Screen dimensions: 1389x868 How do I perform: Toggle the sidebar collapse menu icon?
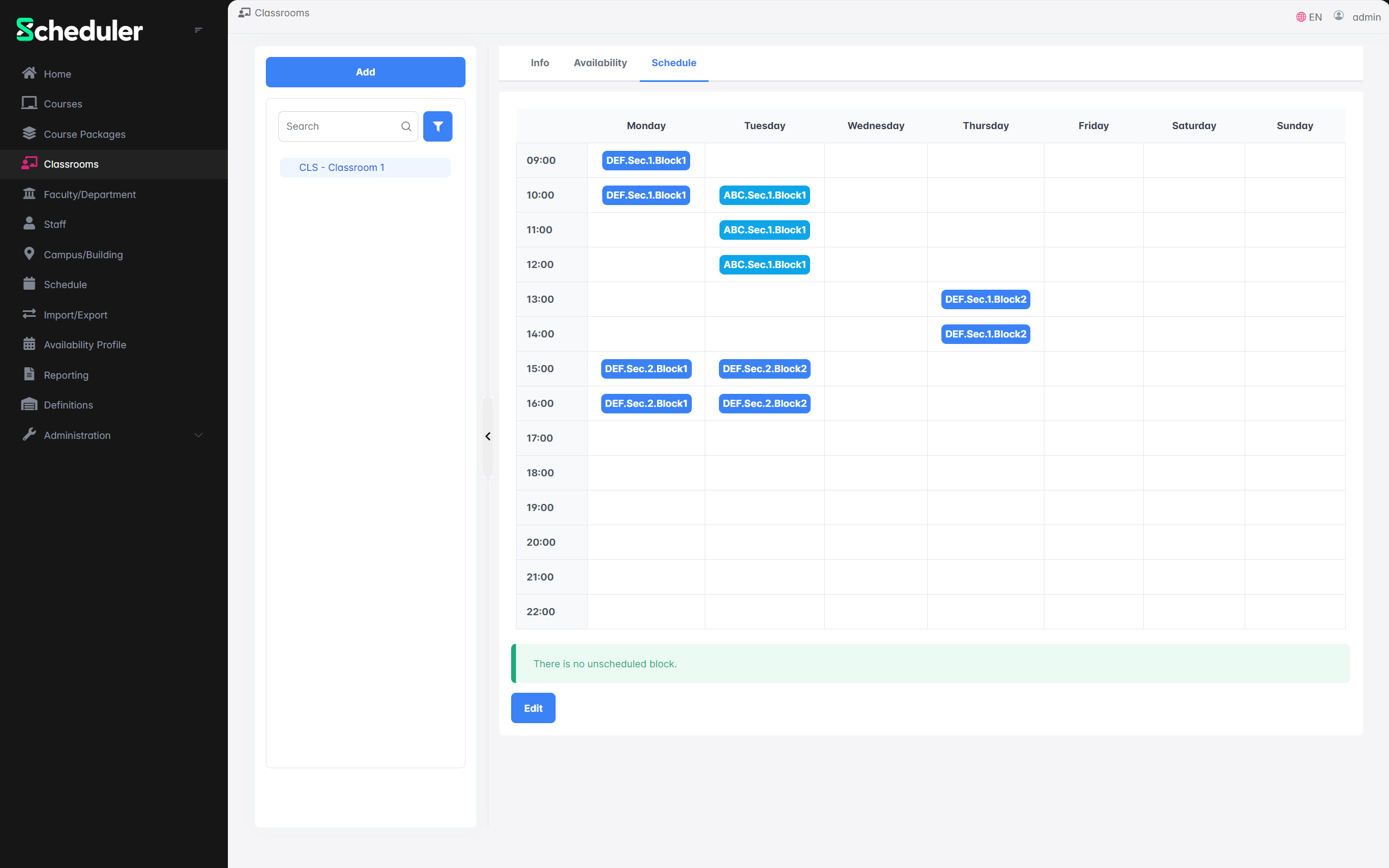(x=198, y=30)
